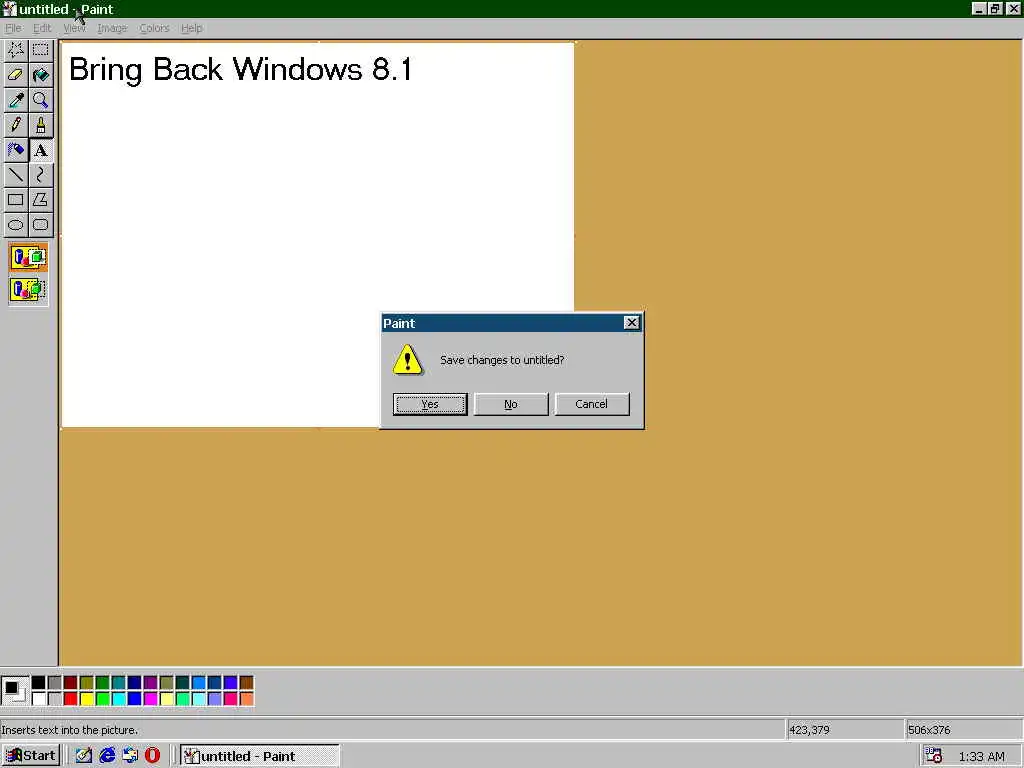Launch Internet Explorer from the quick launch
The width and height of the screenshot is (1024, 768).
coord(107,756)
